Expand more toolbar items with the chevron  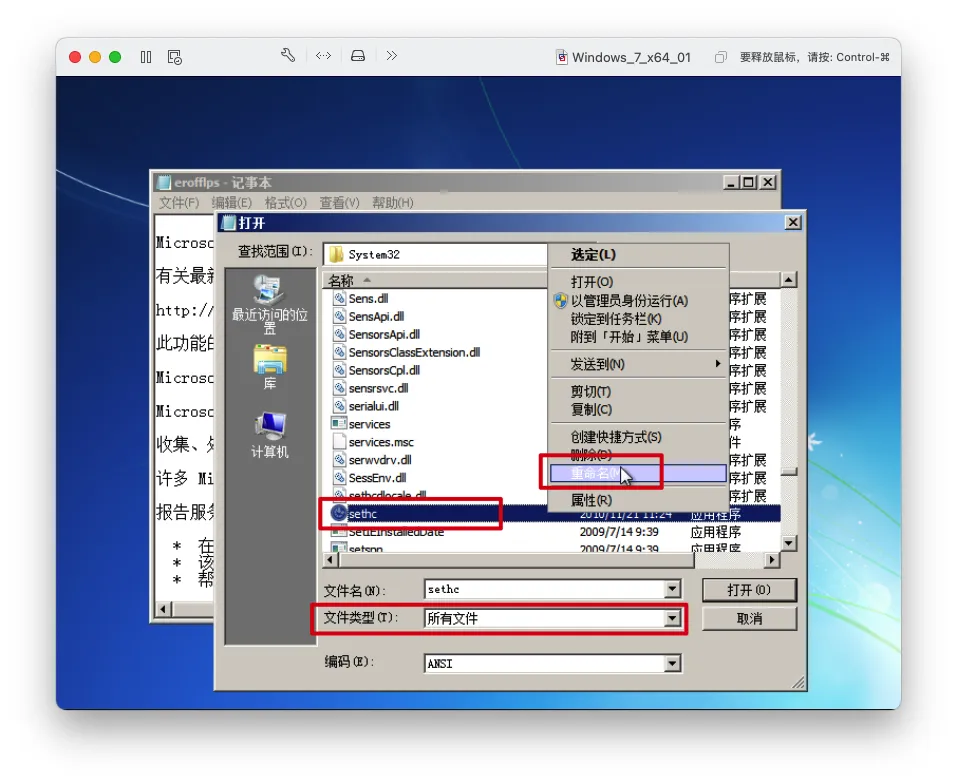pos(392,56)
